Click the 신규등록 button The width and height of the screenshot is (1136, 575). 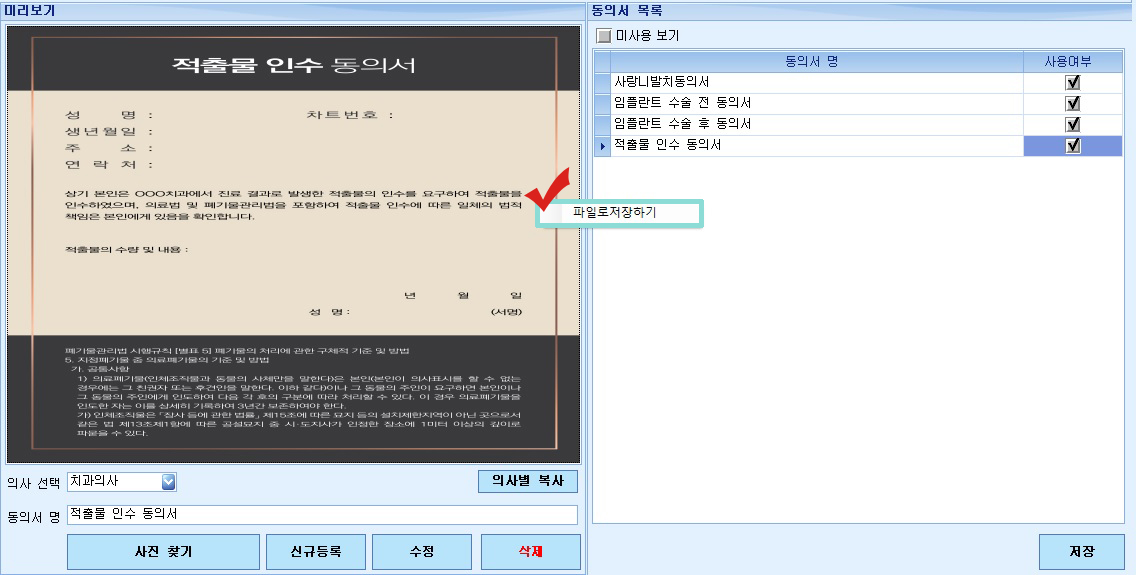[316, 552]
